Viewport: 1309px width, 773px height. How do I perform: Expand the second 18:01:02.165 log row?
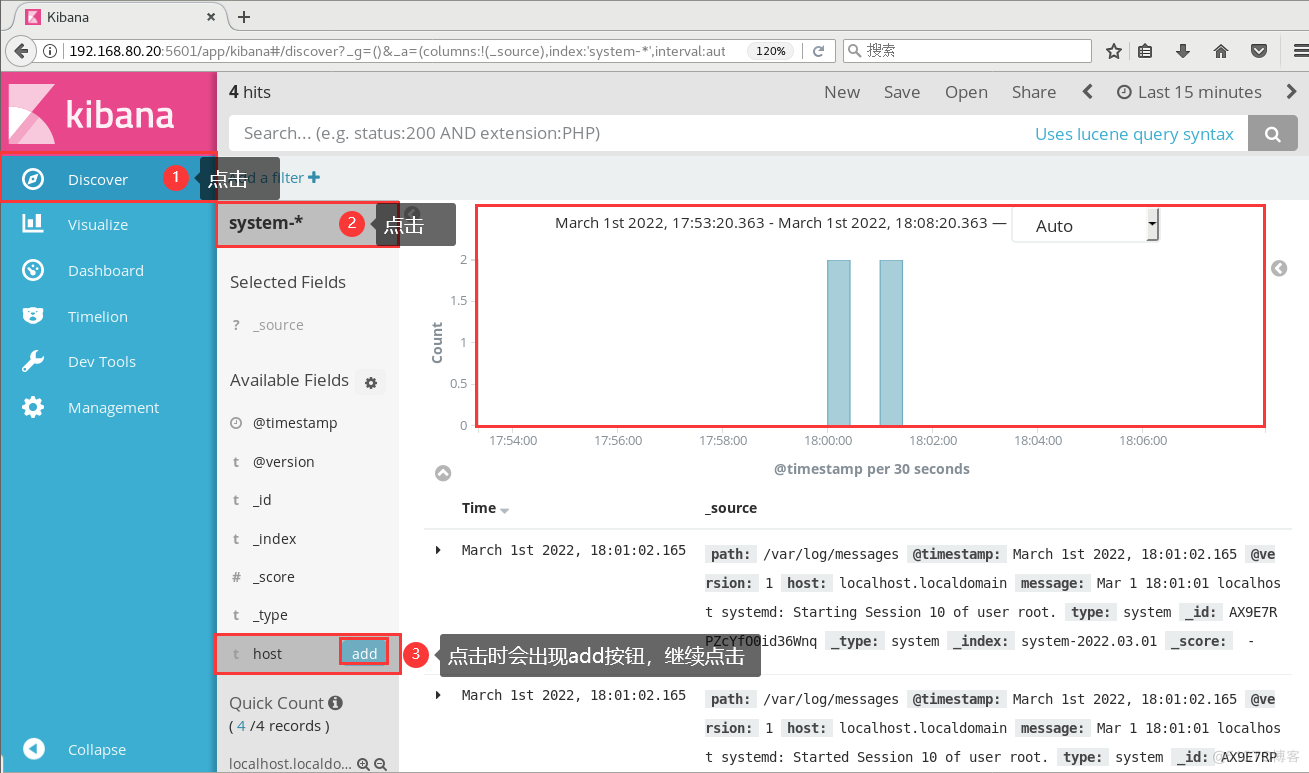[x=438, y=695]
